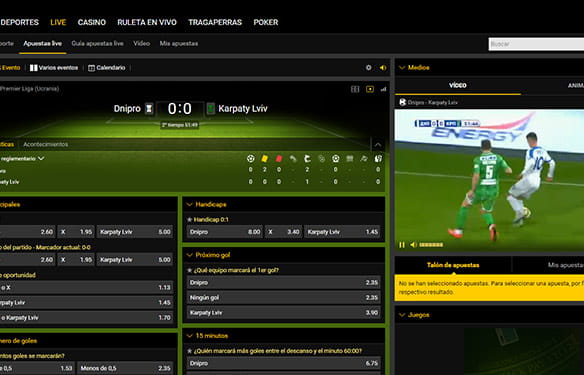
Task: Click the goals football stat icon
Action: pos(251,159)
